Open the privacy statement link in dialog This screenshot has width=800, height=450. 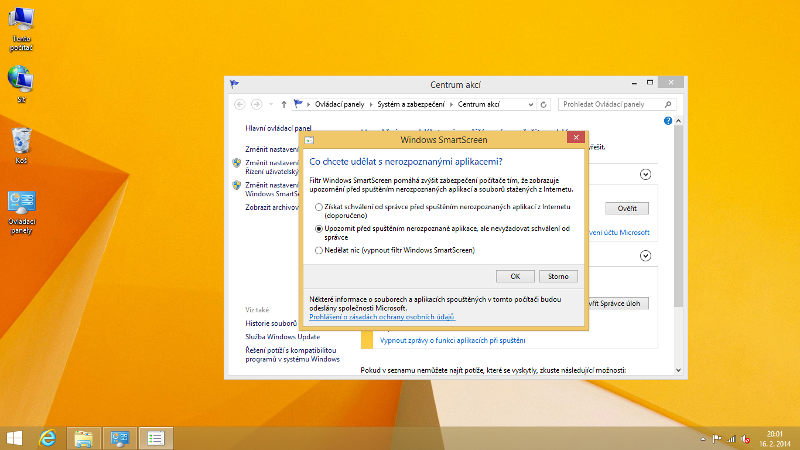click(382, 317)
